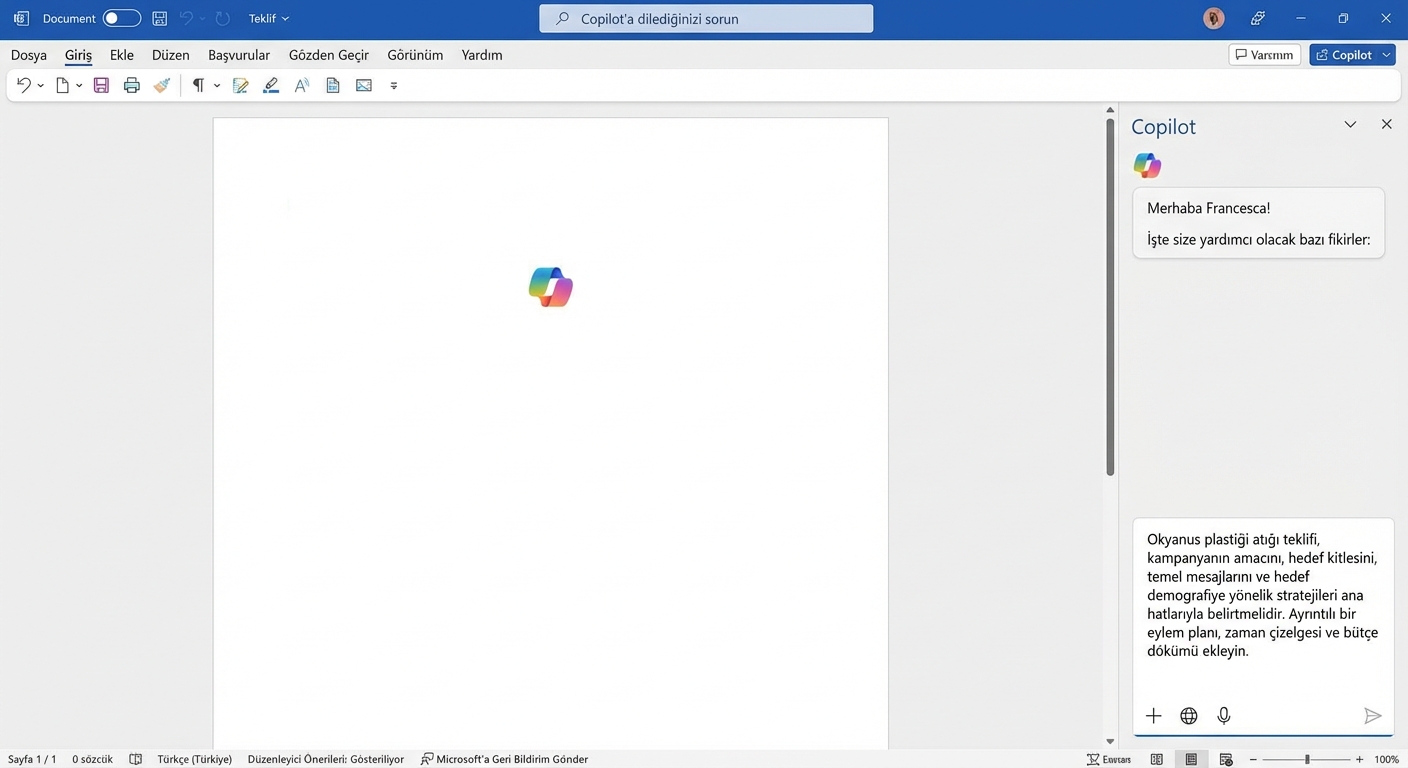Open the Gözden Geçir tab
Viewport: 1408px width, 768px height.
tap(328, 55)
